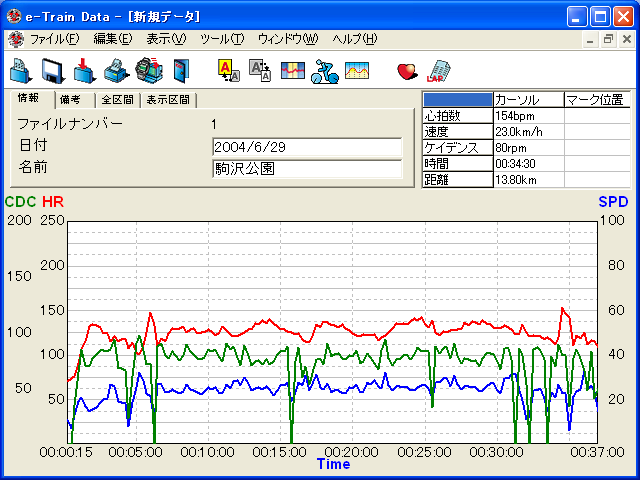The width and height of the screenshot is (640, 480).
Task: Open the ファイル(F) menu
Action: [54, 39]
